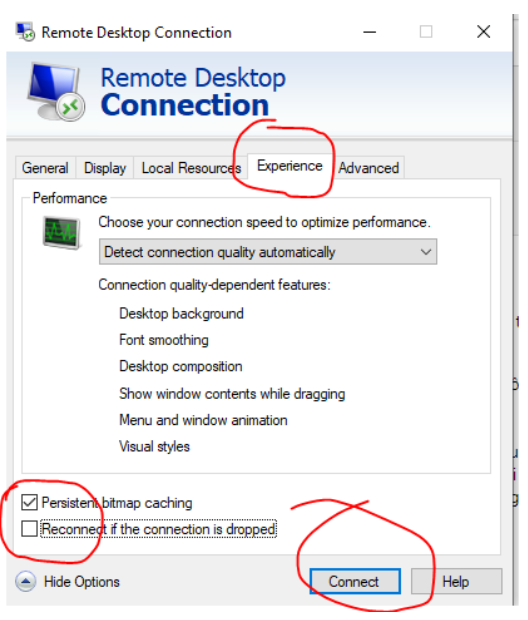This screenshot has width=528, height=620.
Task: Select the Experience tab
Action: [290, 166]
